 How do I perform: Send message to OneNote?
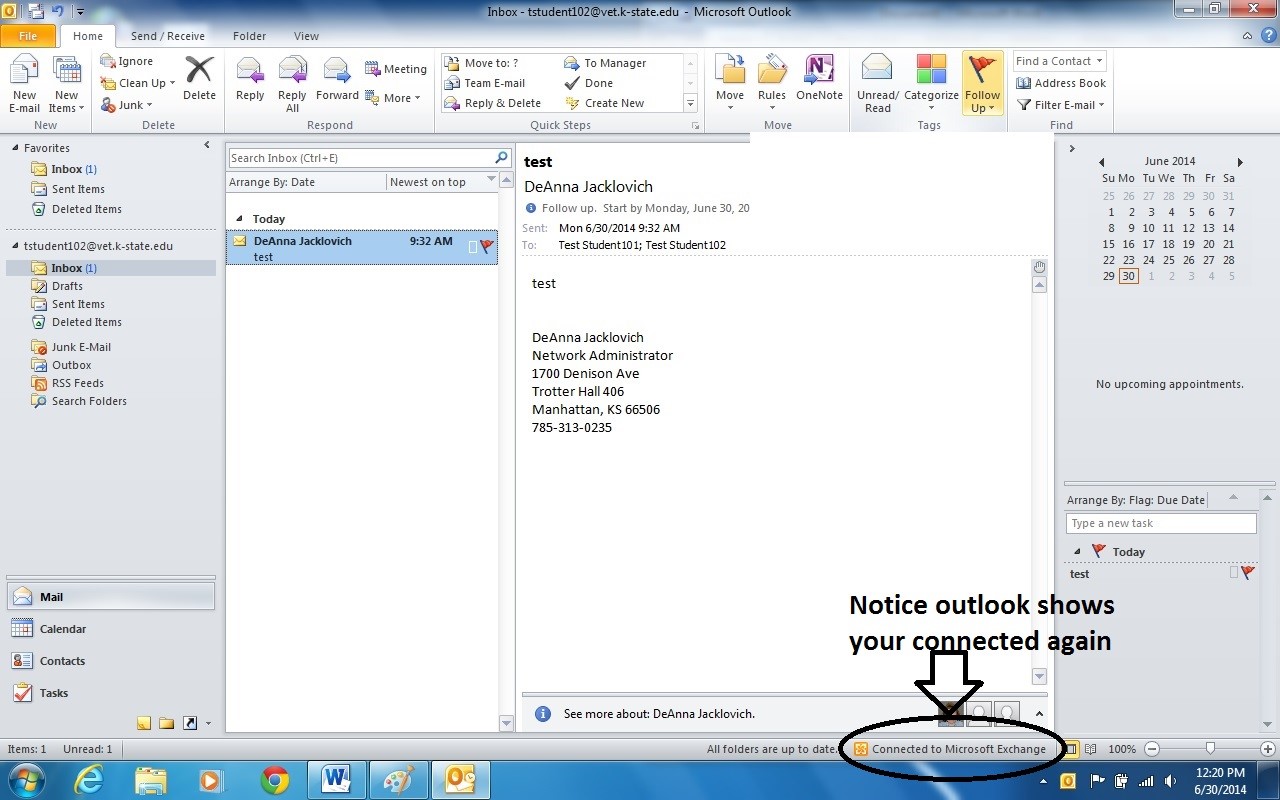coord(819,79)
